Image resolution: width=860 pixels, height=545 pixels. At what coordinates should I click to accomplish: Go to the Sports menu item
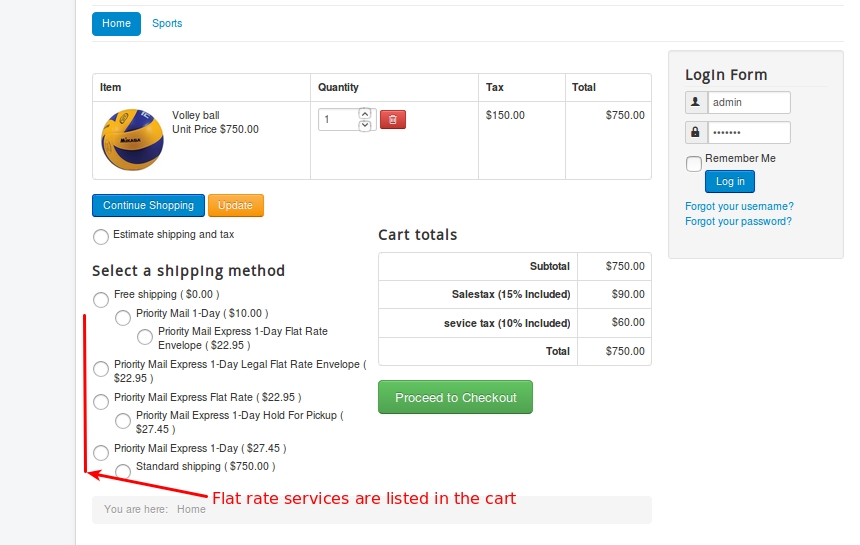click(167, 24)
